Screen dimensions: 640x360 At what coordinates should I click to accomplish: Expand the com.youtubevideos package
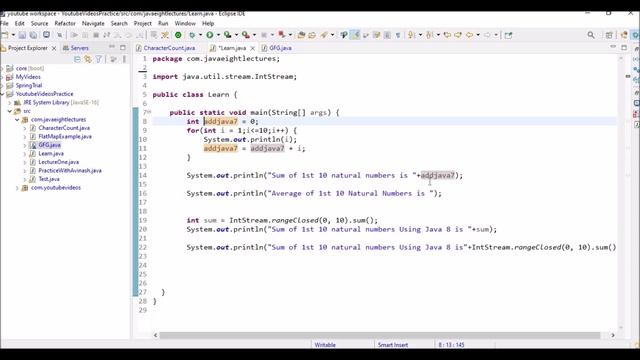pyautogui.click(x=17, y=188)
